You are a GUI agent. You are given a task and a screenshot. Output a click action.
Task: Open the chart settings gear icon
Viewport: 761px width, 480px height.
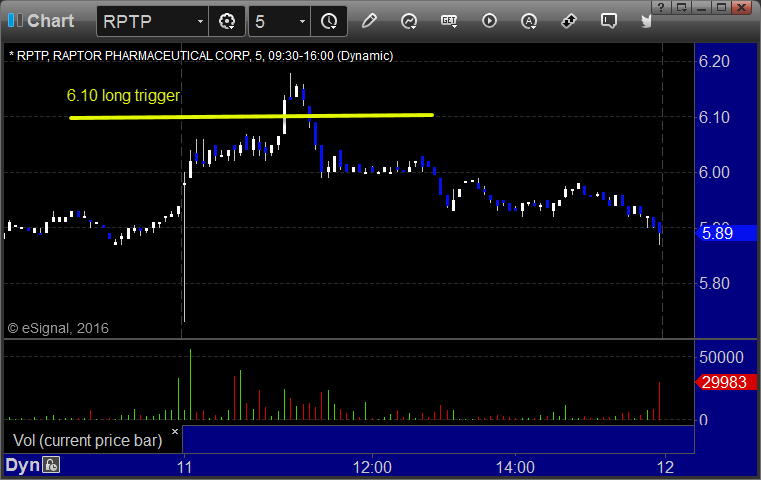[x=227, y=21]
